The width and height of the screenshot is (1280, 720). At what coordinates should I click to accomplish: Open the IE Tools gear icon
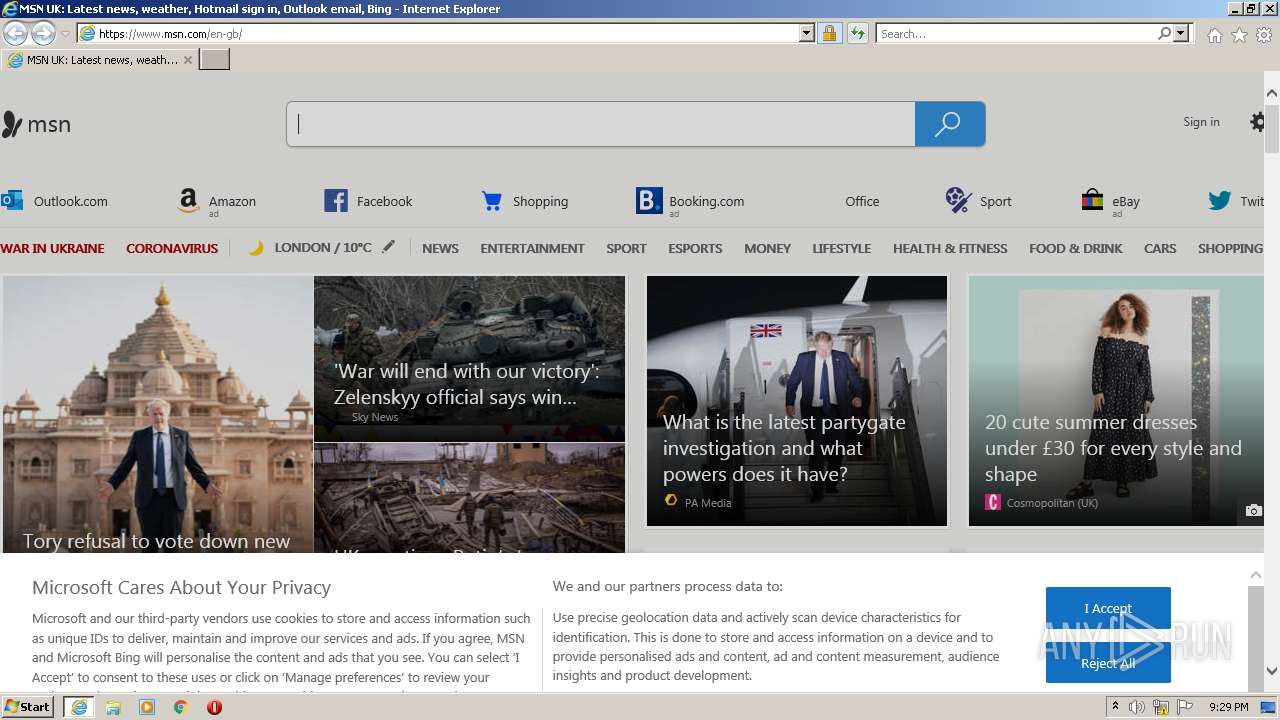point(1264,35)
